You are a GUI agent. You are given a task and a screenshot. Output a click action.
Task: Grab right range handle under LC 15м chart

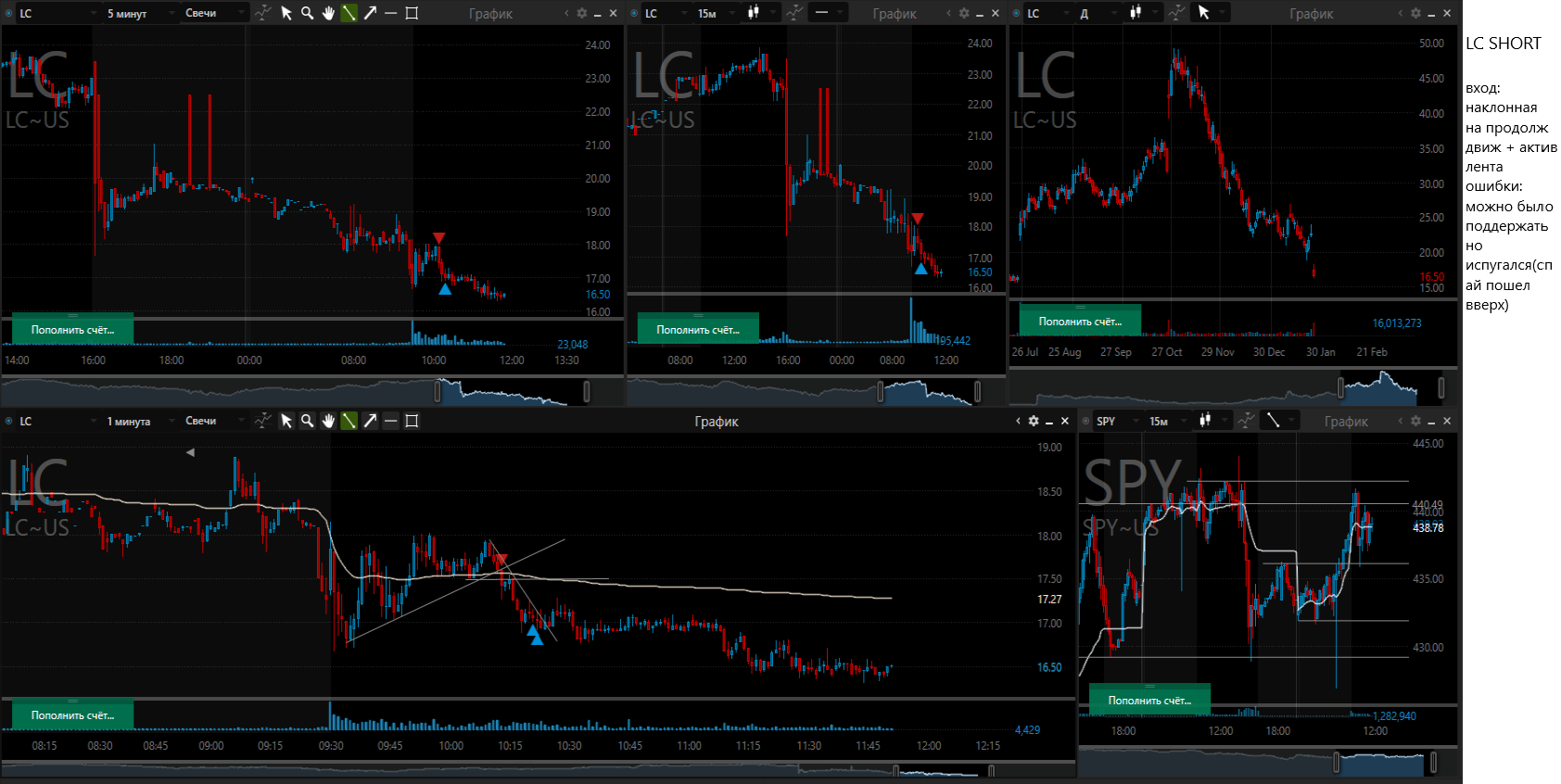977,391
